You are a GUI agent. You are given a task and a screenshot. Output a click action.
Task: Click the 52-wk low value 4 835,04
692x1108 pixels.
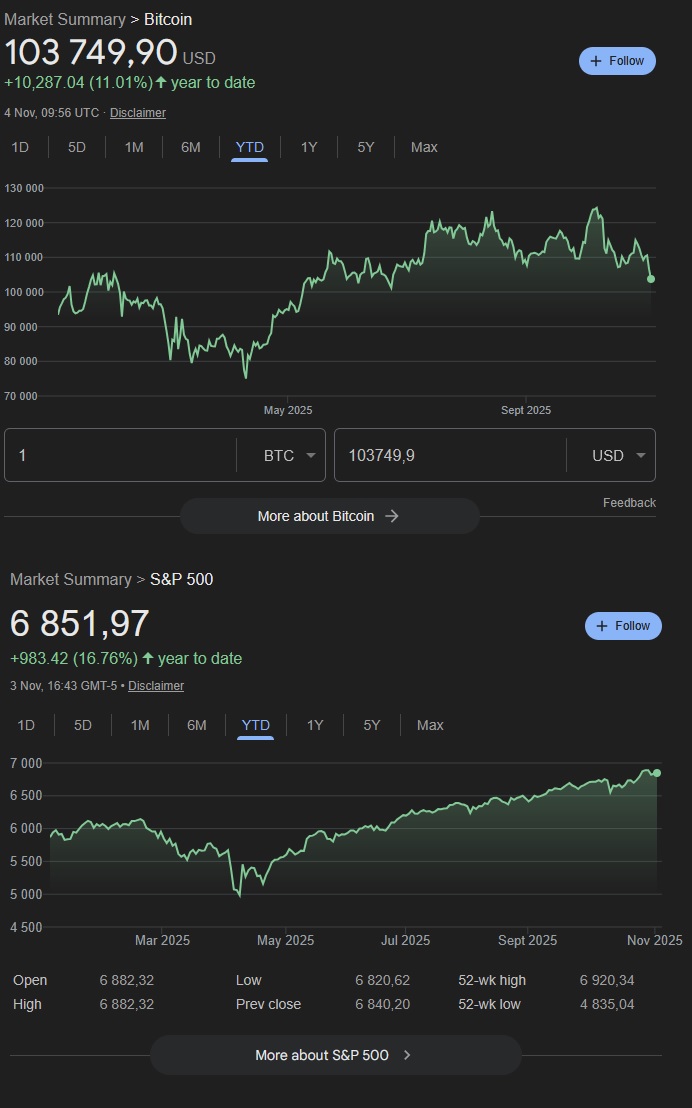pyautogui.click(x=606, y=1004)
